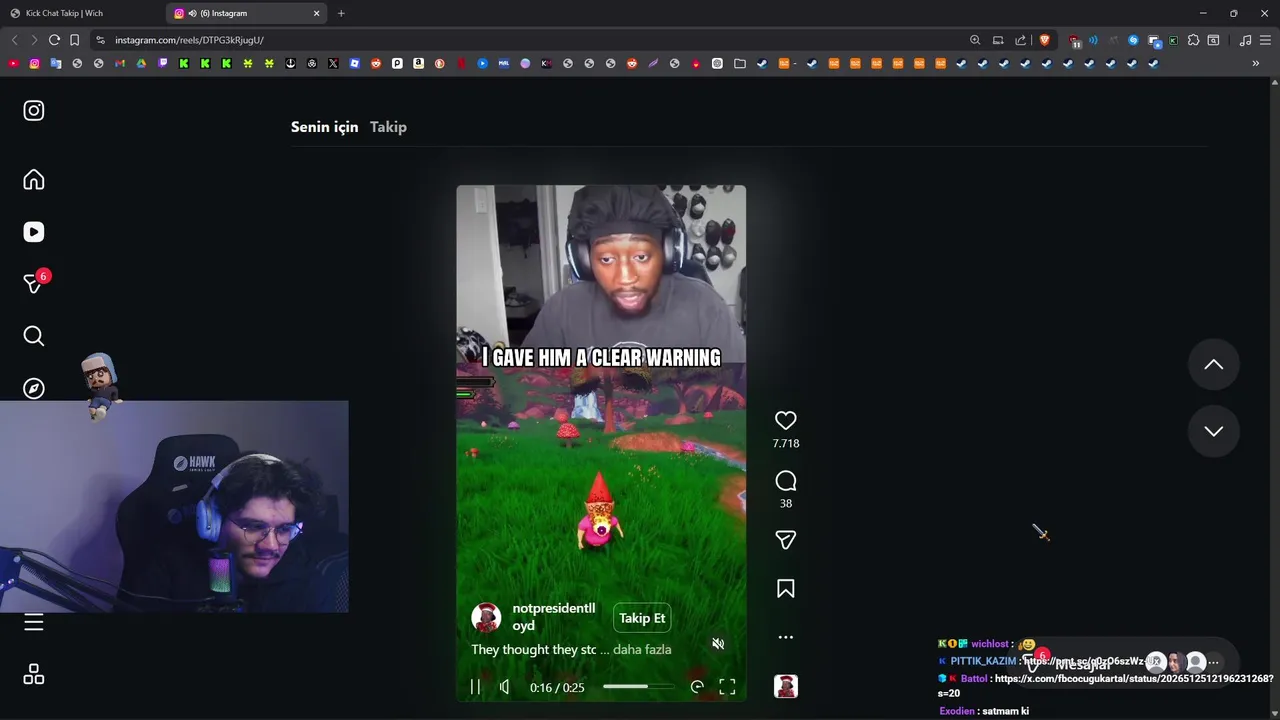The image size is (1280, 720).
Task: Open the browser main menu
Action: click(1266, 40)
